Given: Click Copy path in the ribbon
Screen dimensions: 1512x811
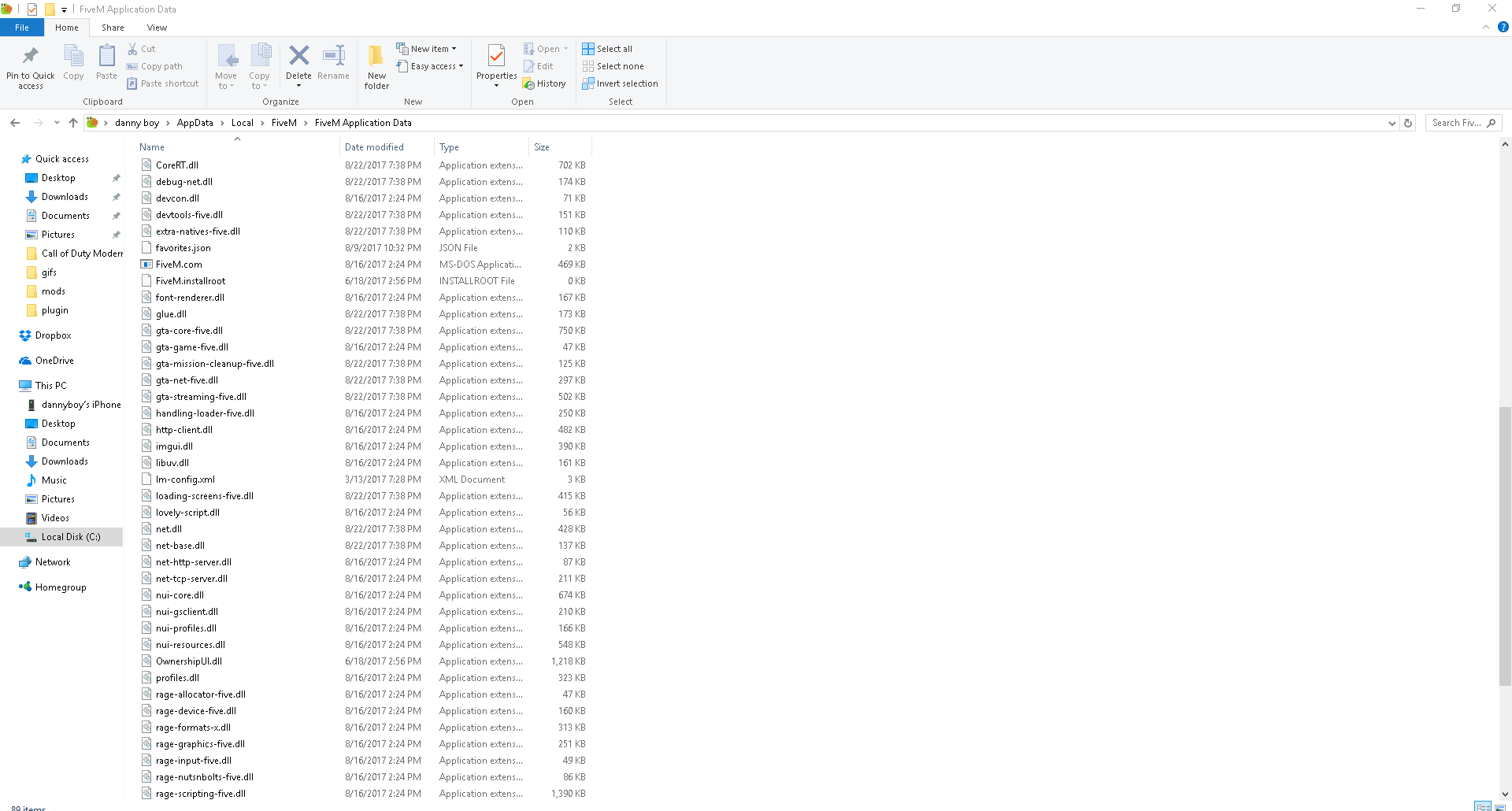Looking at the screenshot, I should click(154, 66).
